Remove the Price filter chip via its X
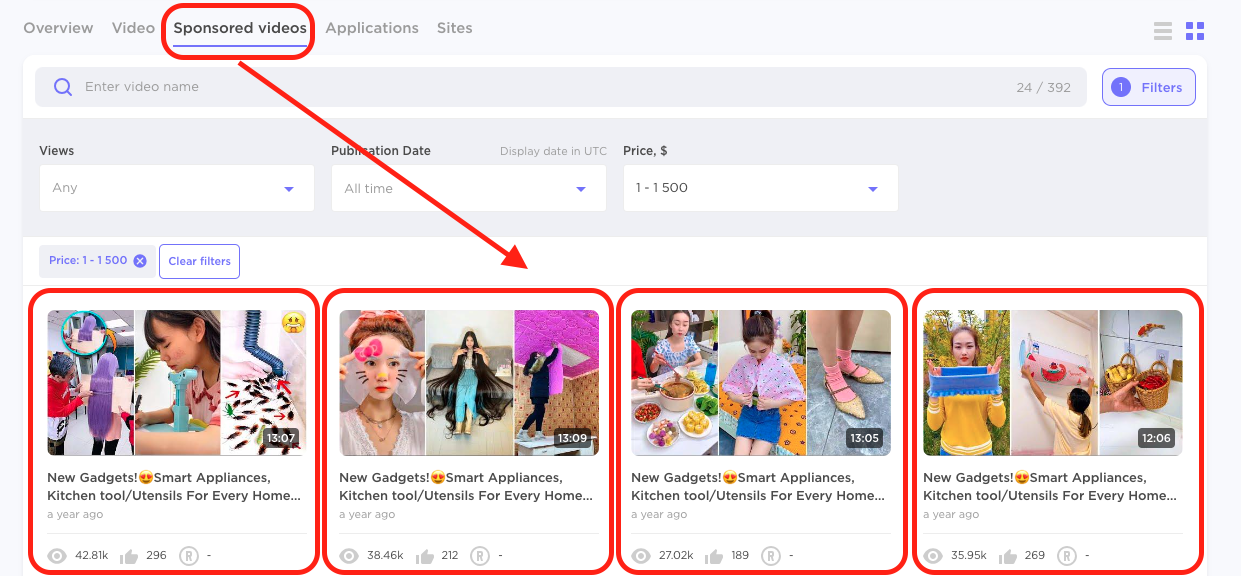 pos(140,261)
